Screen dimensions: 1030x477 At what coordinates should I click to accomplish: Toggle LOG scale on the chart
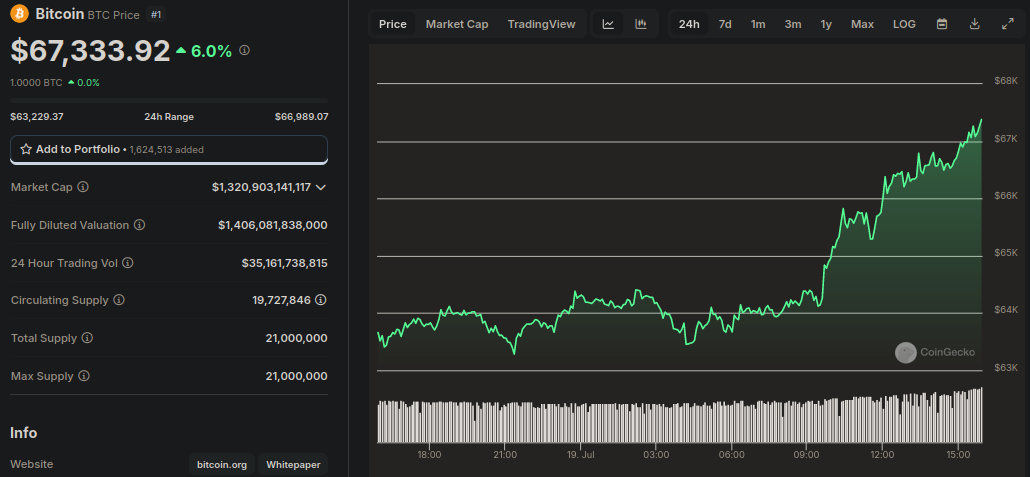pyautogui.click(x=904, y=24)
